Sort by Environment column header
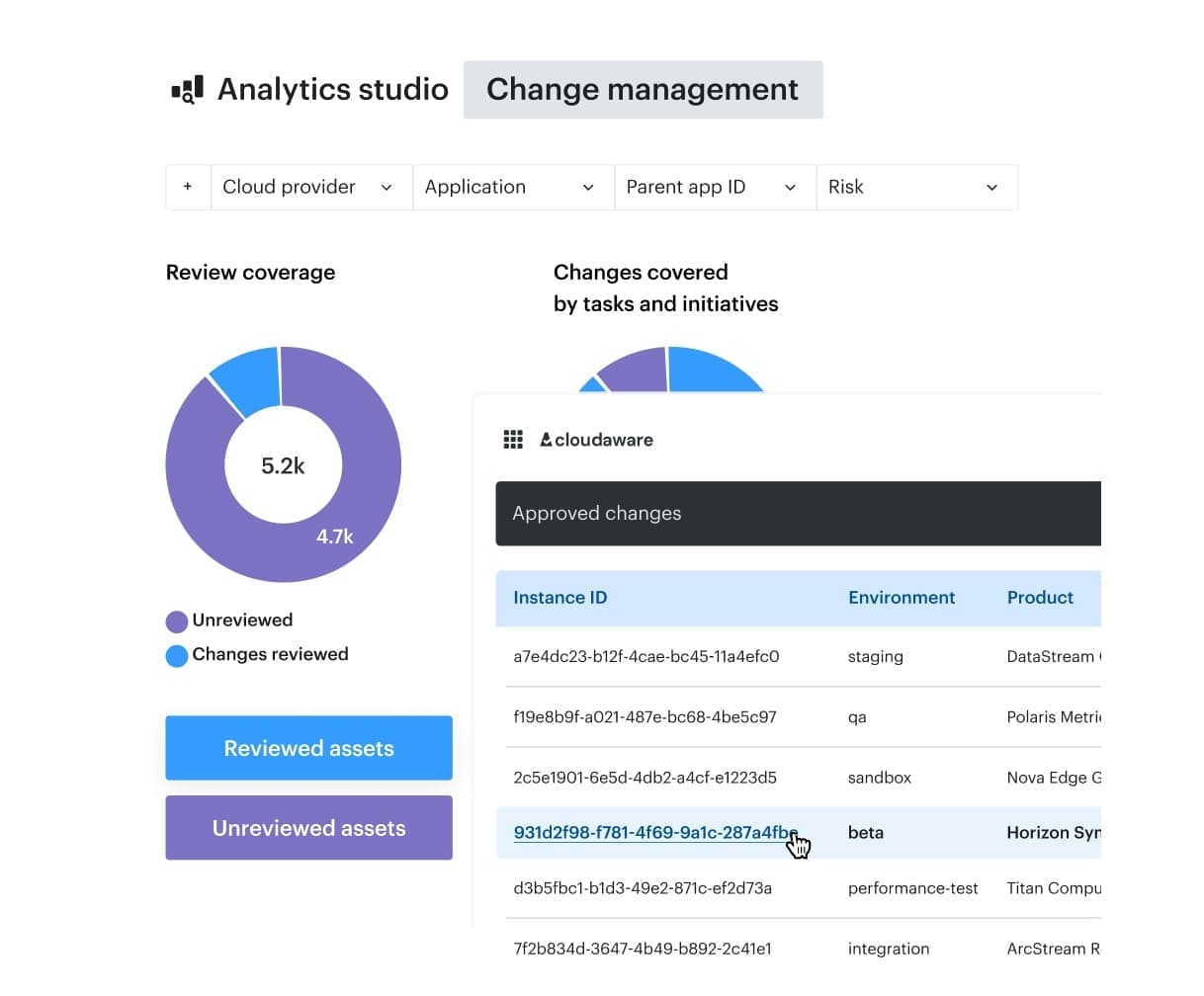 tap(901, 598)
